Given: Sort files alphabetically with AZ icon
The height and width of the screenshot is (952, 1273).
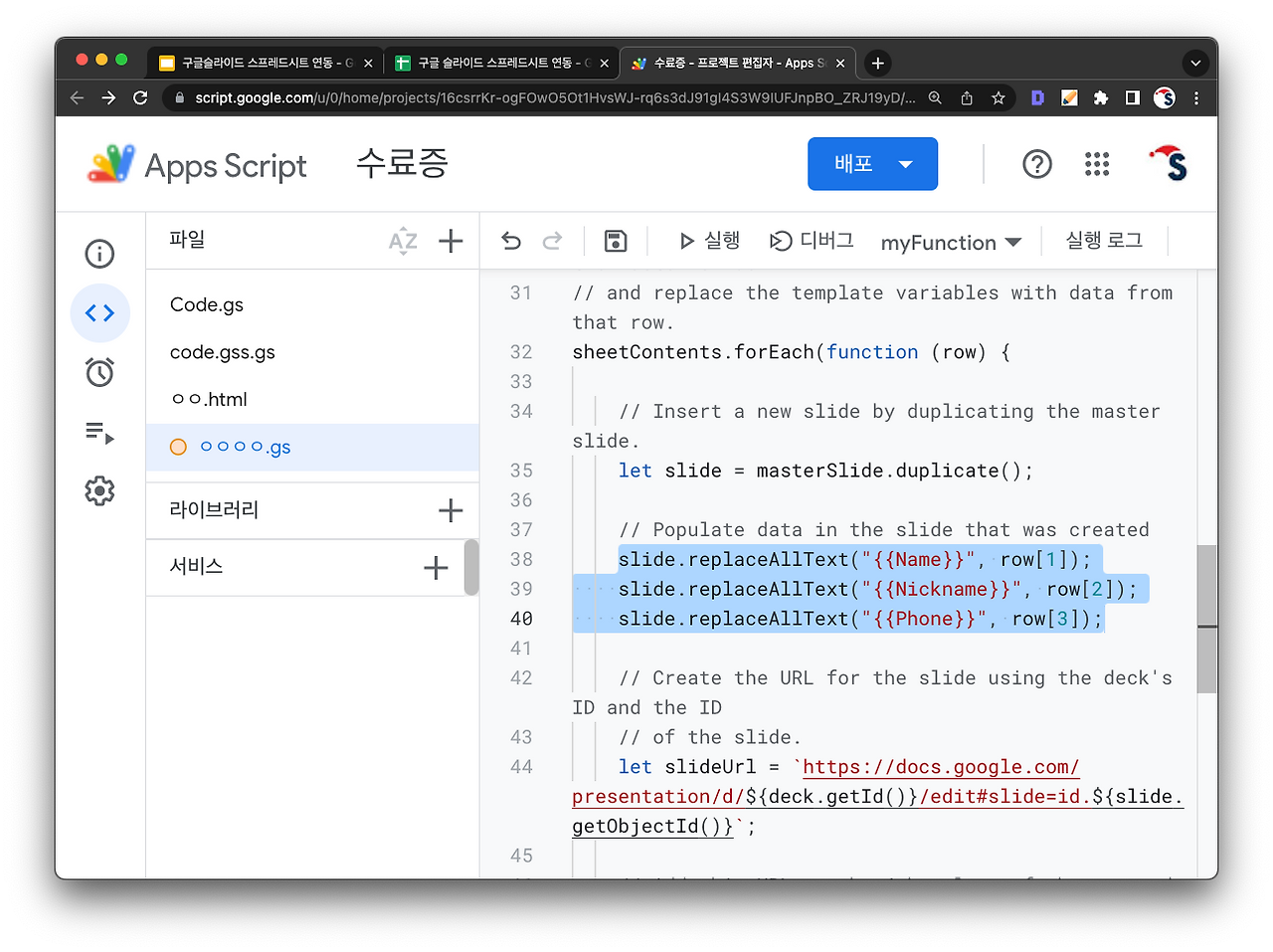Looking at the screenshot, I should coord(403,241).
